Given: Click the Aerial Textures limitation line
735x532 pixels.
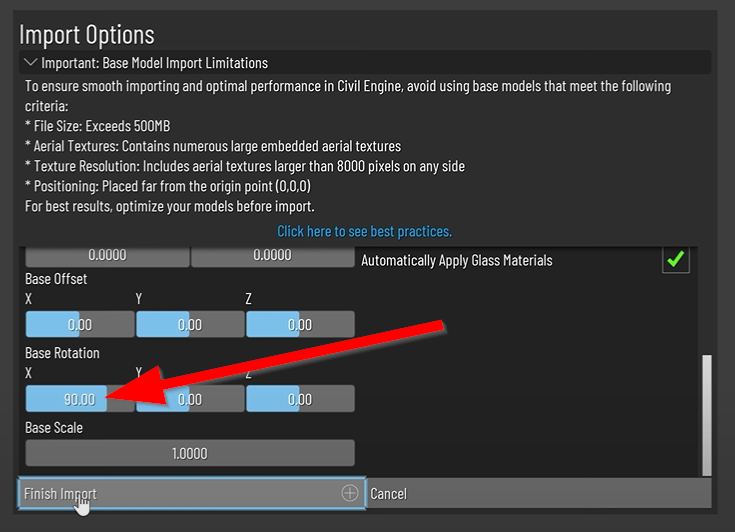Looking at the screenshot, I should point(213,146).
